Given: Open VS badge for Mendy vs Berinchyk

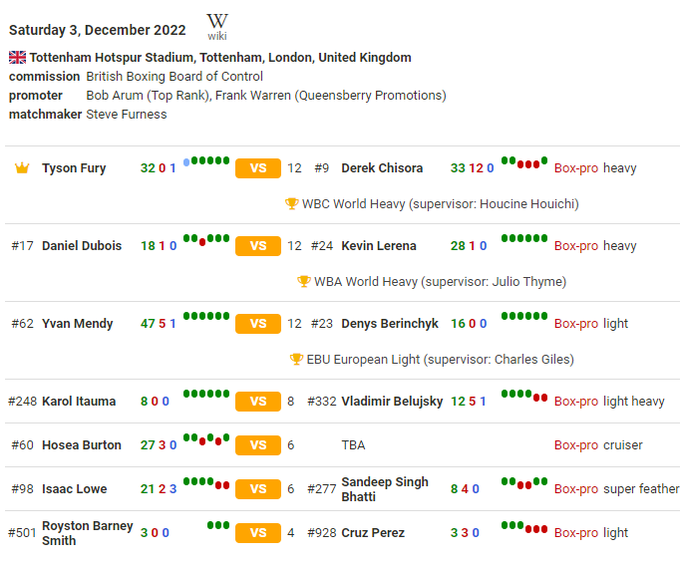Looking at the screenshot, I should tap(258, 324).
